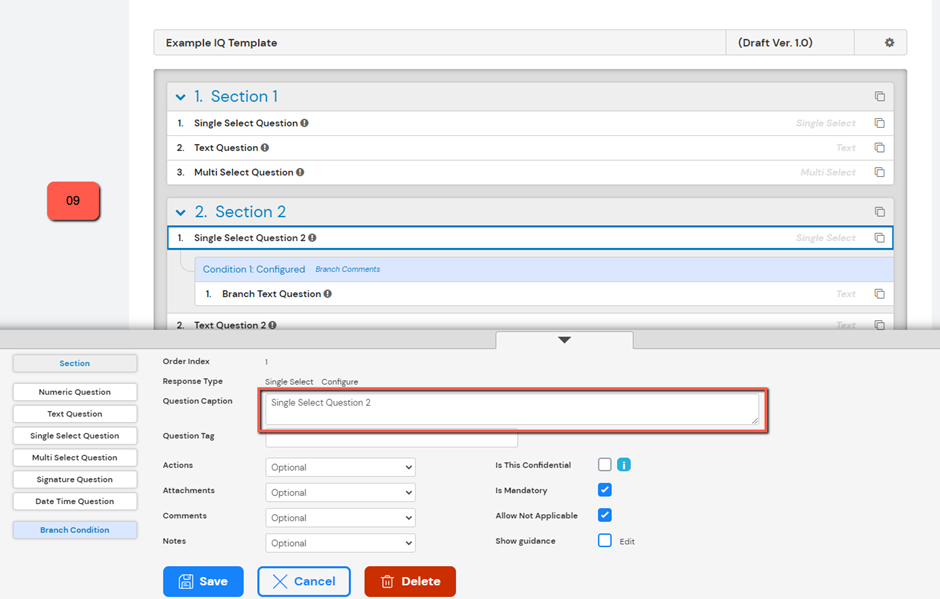Click the red Delete button
The image size is (940, 599).
(x=410, y=581)
